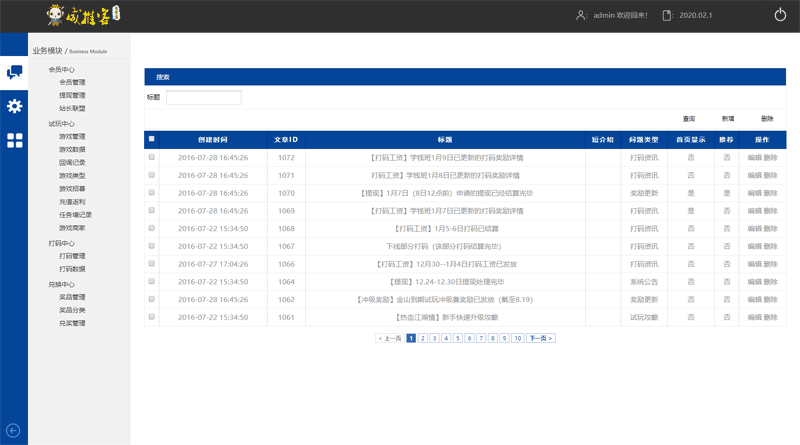Expand the 会员中心 menu group
The height and width of the screenshot is (445, 800).
pyautogui.click(x=61, y=70)
